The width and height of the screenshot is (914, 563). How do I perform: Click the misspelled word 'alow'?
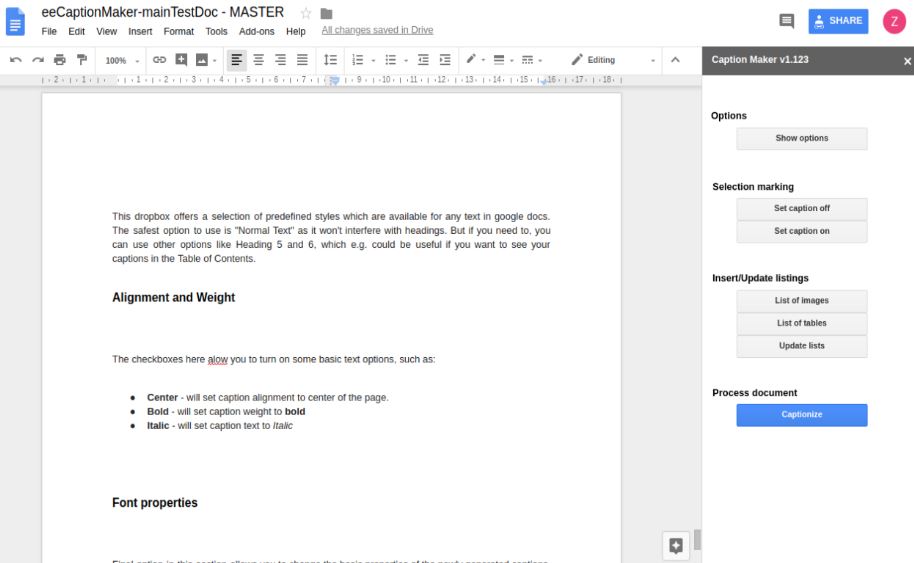point(217,360)
